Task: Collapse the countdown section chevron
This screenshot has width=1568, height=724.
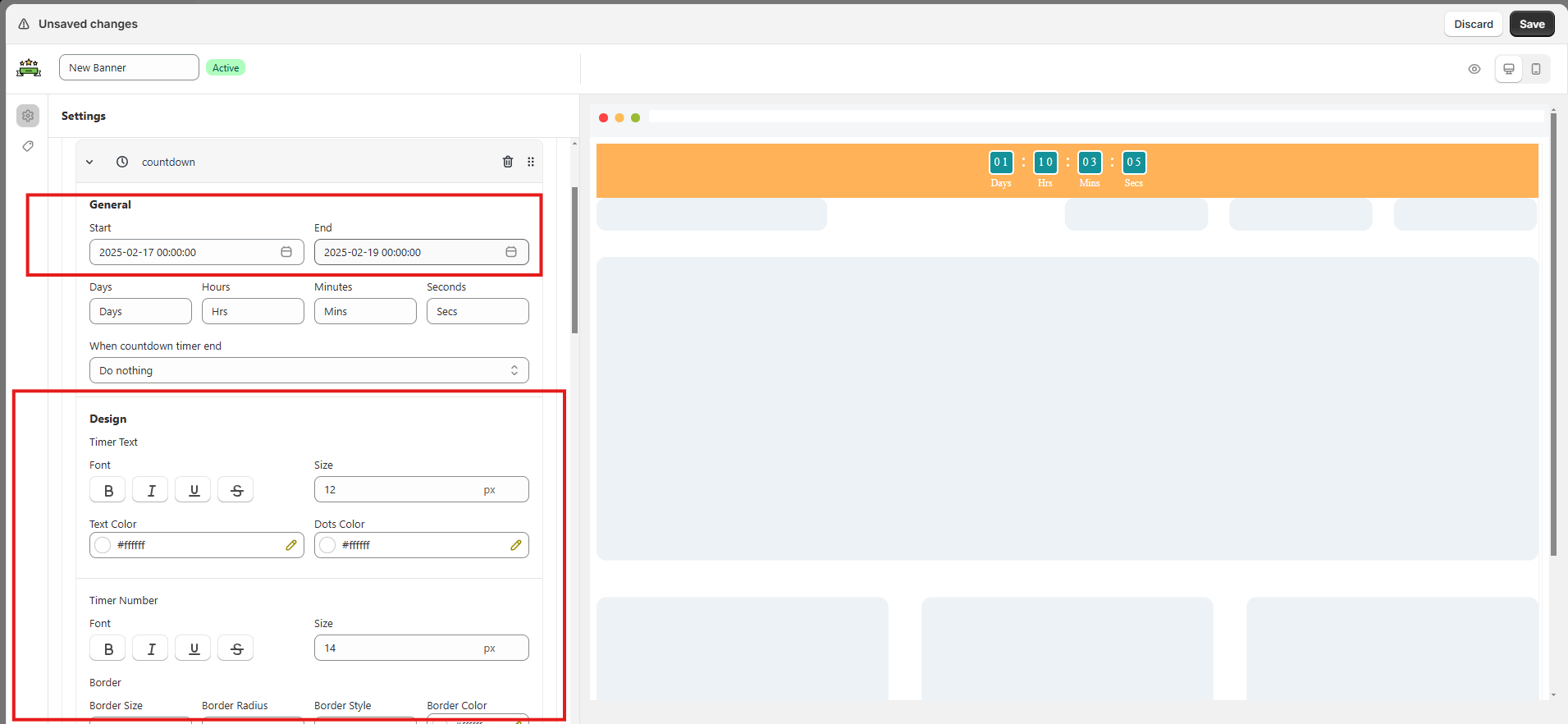Action: [89, 162]
